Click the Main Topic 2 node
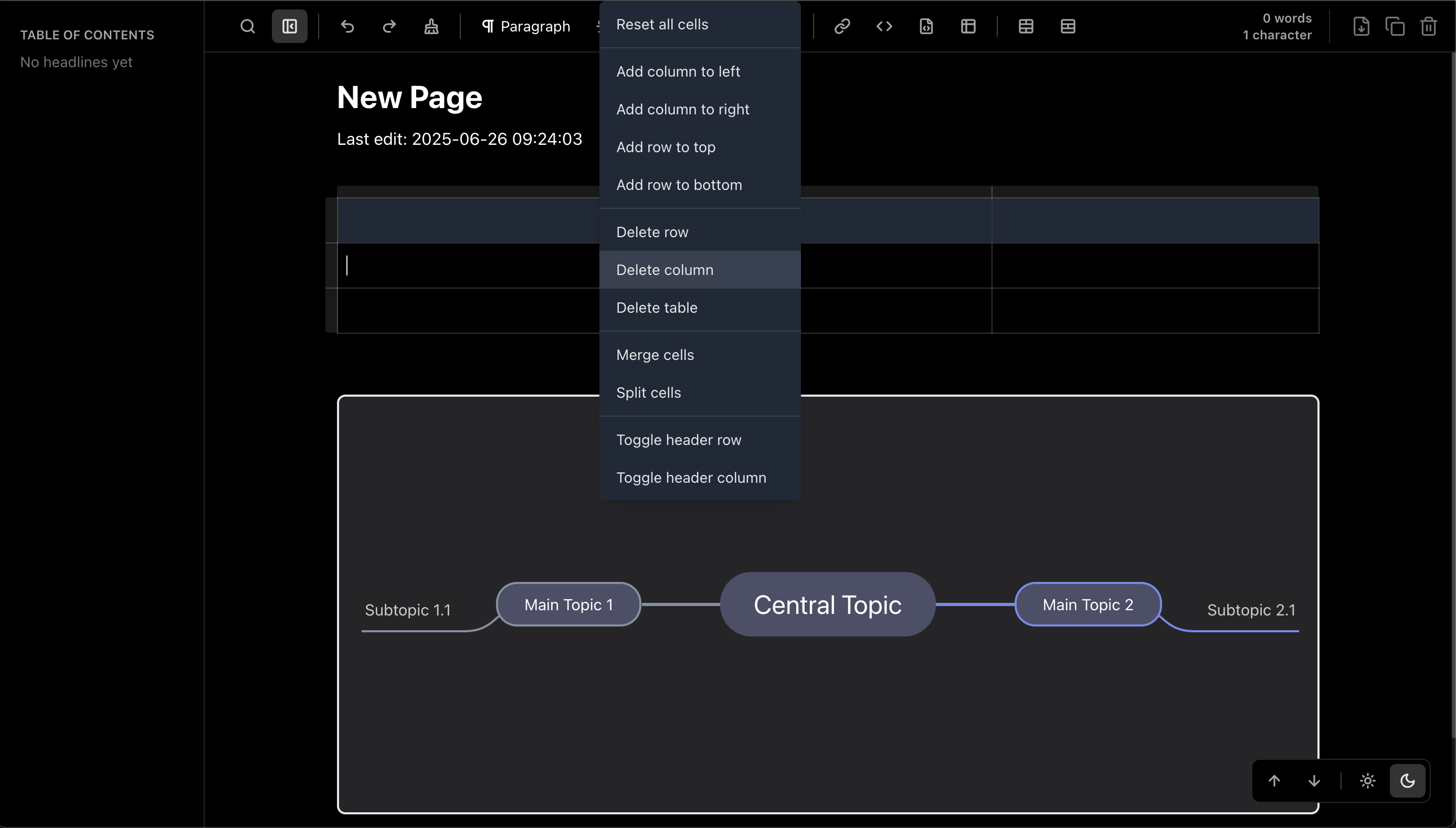 1088,604
